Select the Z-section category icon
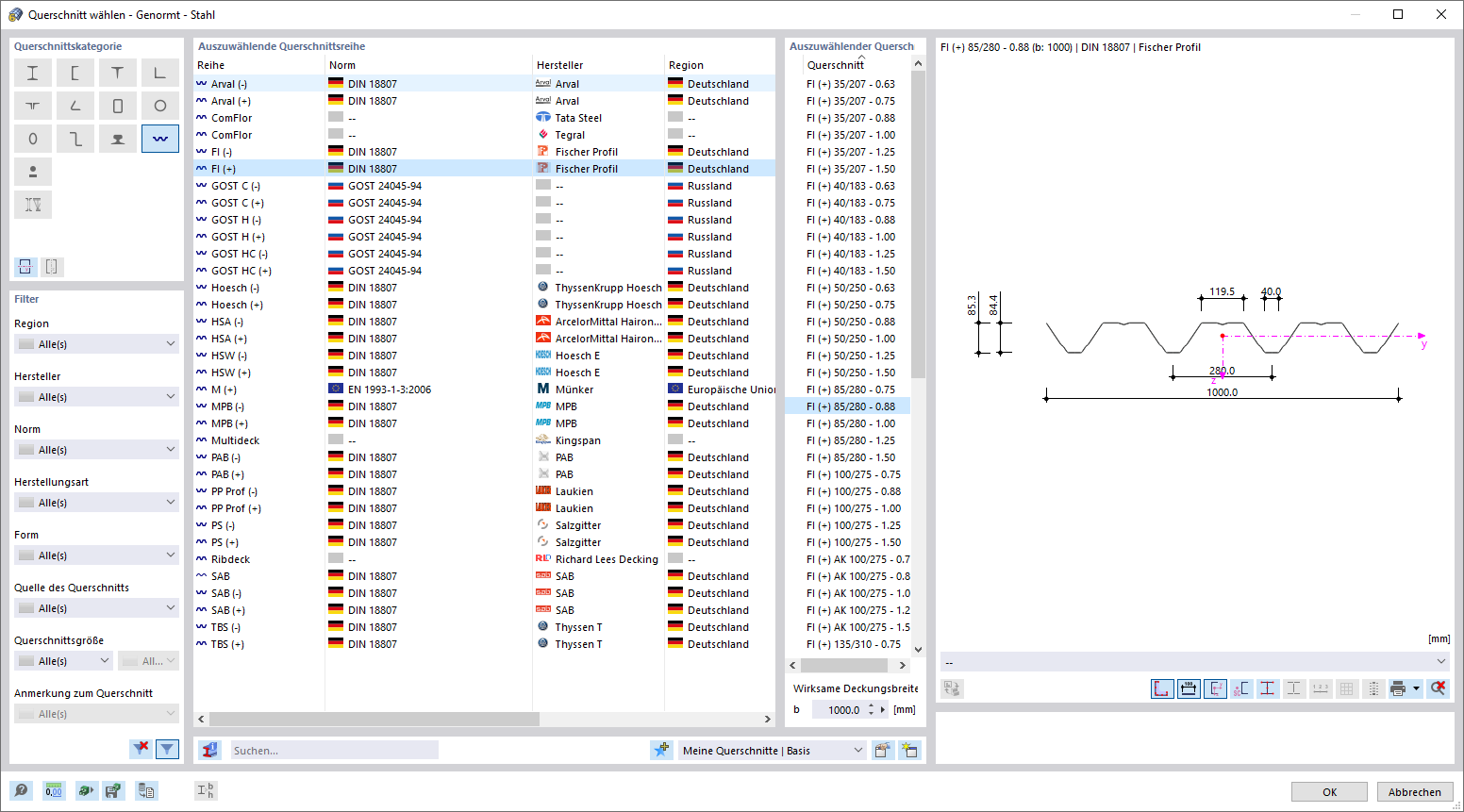Viewport: 1464px width, 812px height. click(75, 139)
